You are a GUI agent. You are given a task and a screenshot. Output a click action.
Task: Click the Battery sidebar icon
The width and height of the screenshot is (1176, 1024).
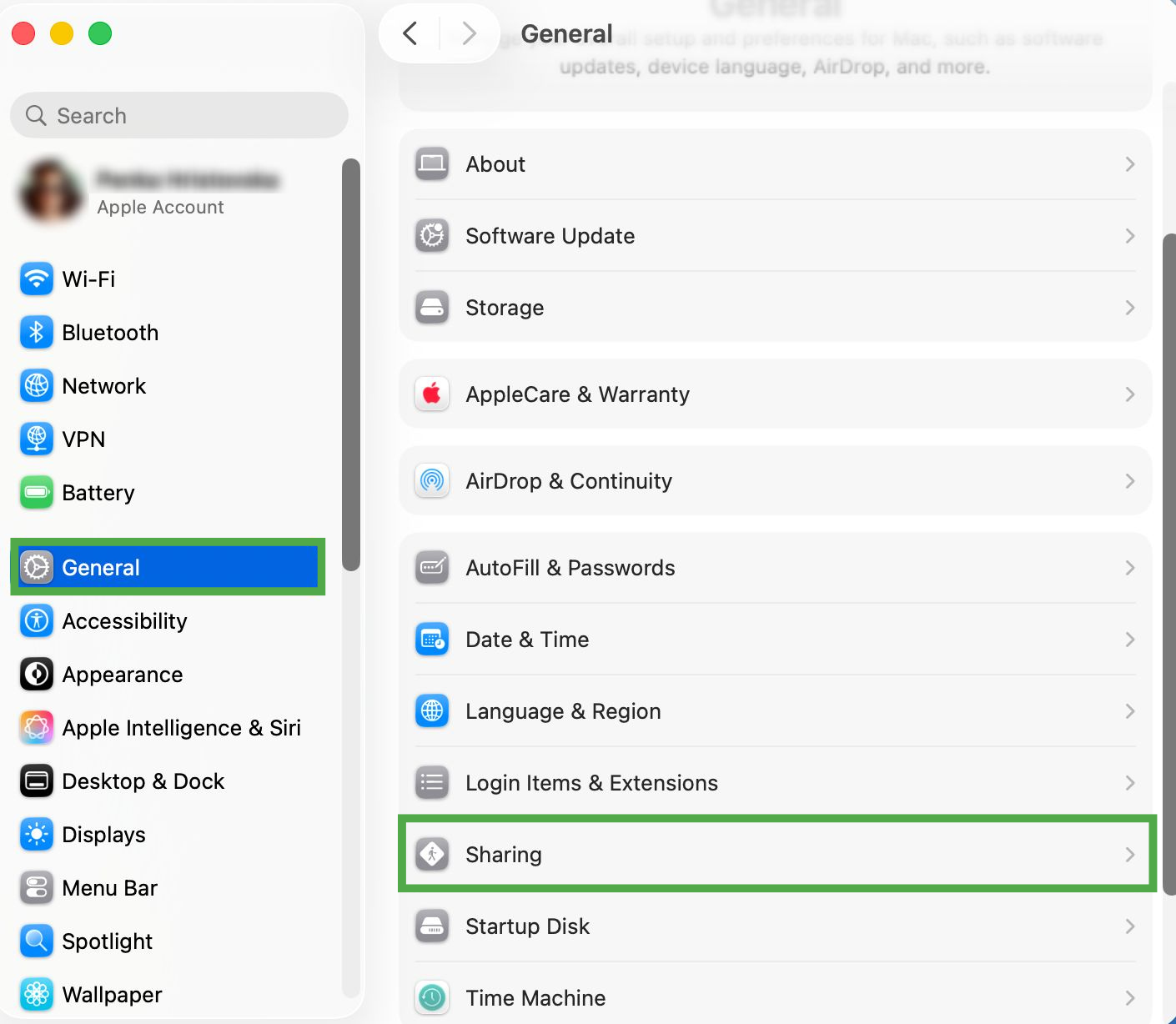pyautogui.click(x=37, y=493)
